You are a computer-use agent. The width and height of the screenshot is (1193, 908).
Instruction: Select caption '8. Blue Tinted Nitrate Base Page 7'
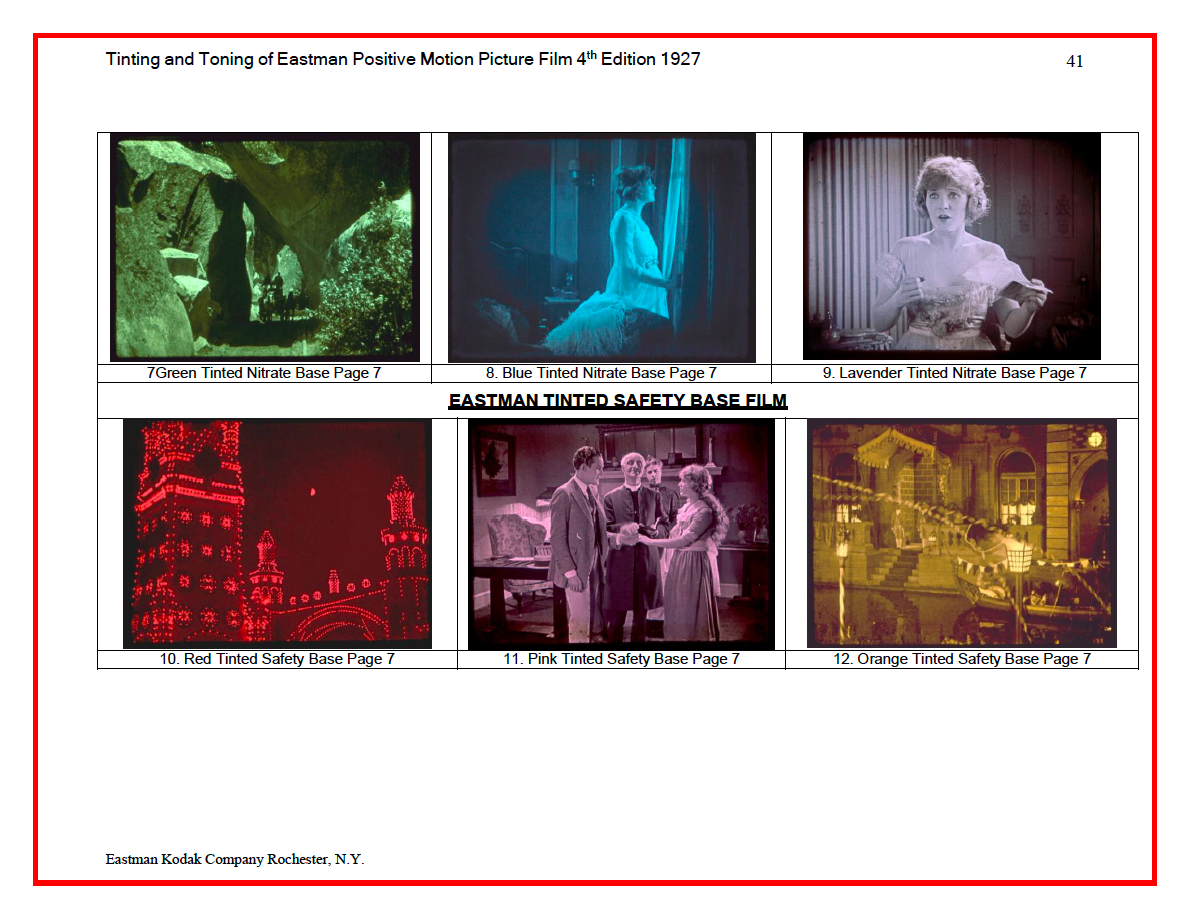coord(601,372)
